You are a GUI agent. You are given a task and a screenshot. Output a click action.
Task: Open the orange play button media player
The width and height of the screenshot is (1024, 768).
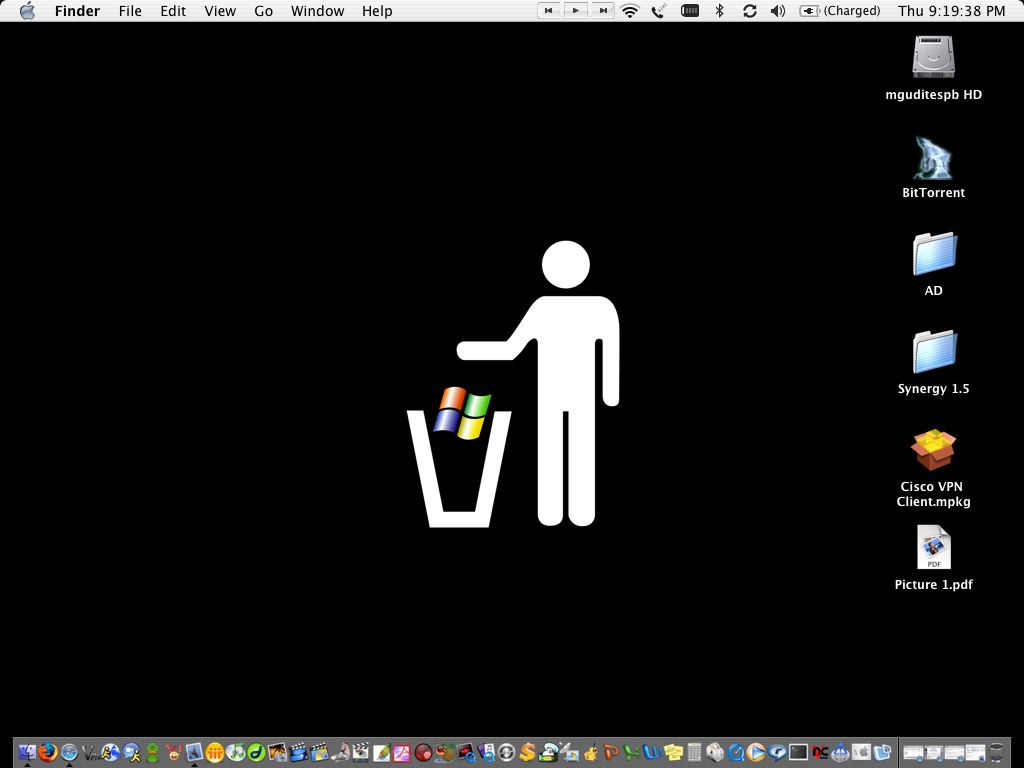point(756,752)
